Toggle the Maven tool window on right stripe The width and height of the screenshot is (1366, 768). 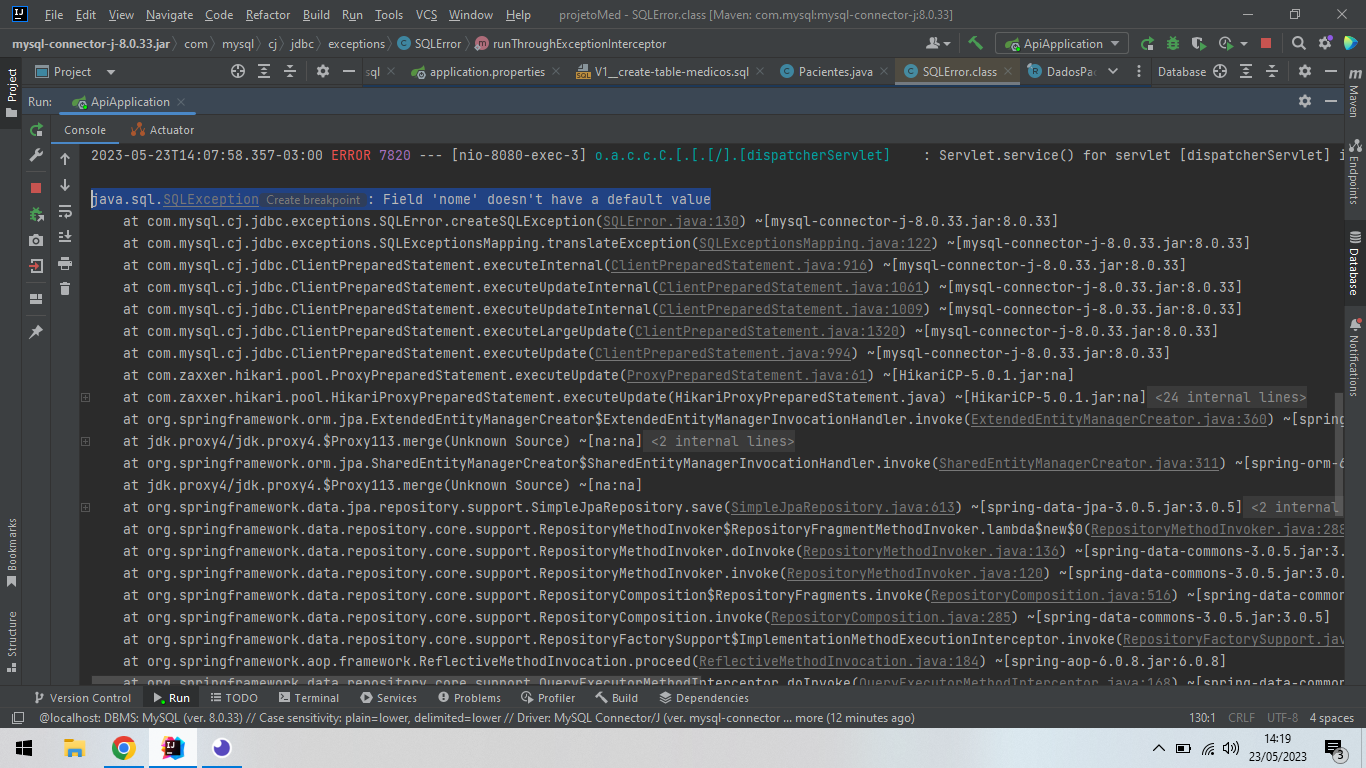coord(1353,94)
